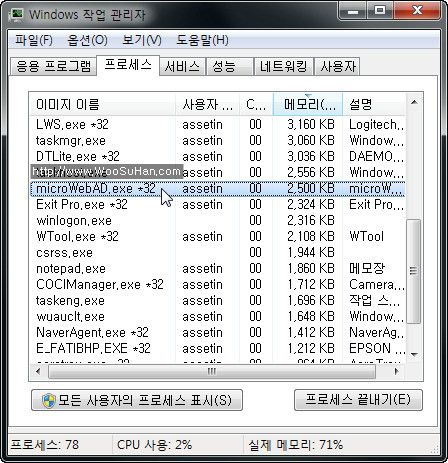Select the NaverAgent.exe *32 process
The height and width of the screenshot is (463, 448).
pyautogui.click(x=218, y=332)
